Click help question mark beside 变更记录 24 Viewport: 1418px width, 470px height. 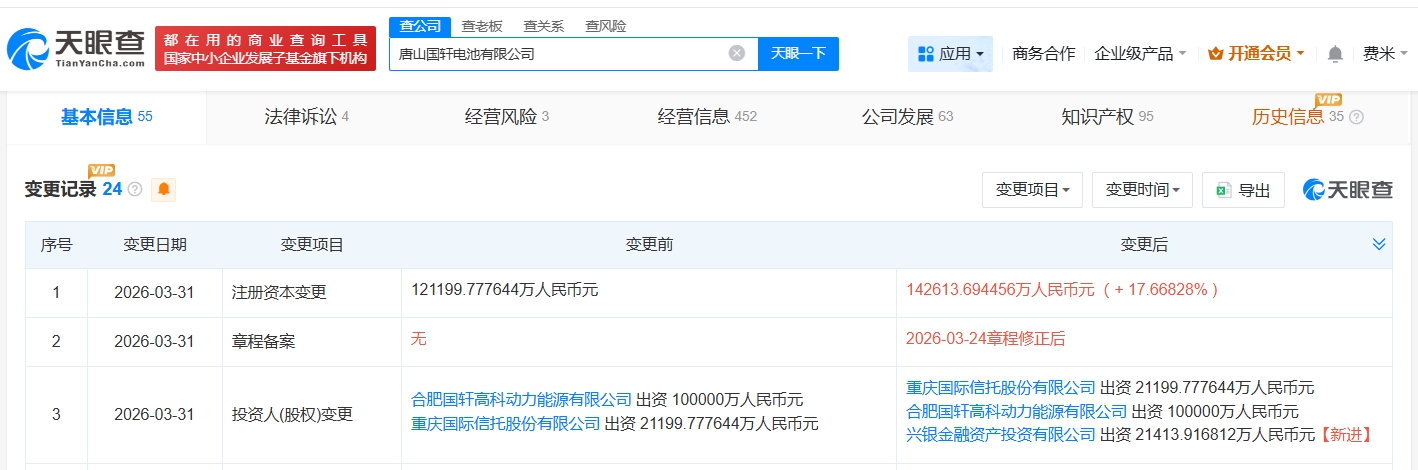(135, 189)
